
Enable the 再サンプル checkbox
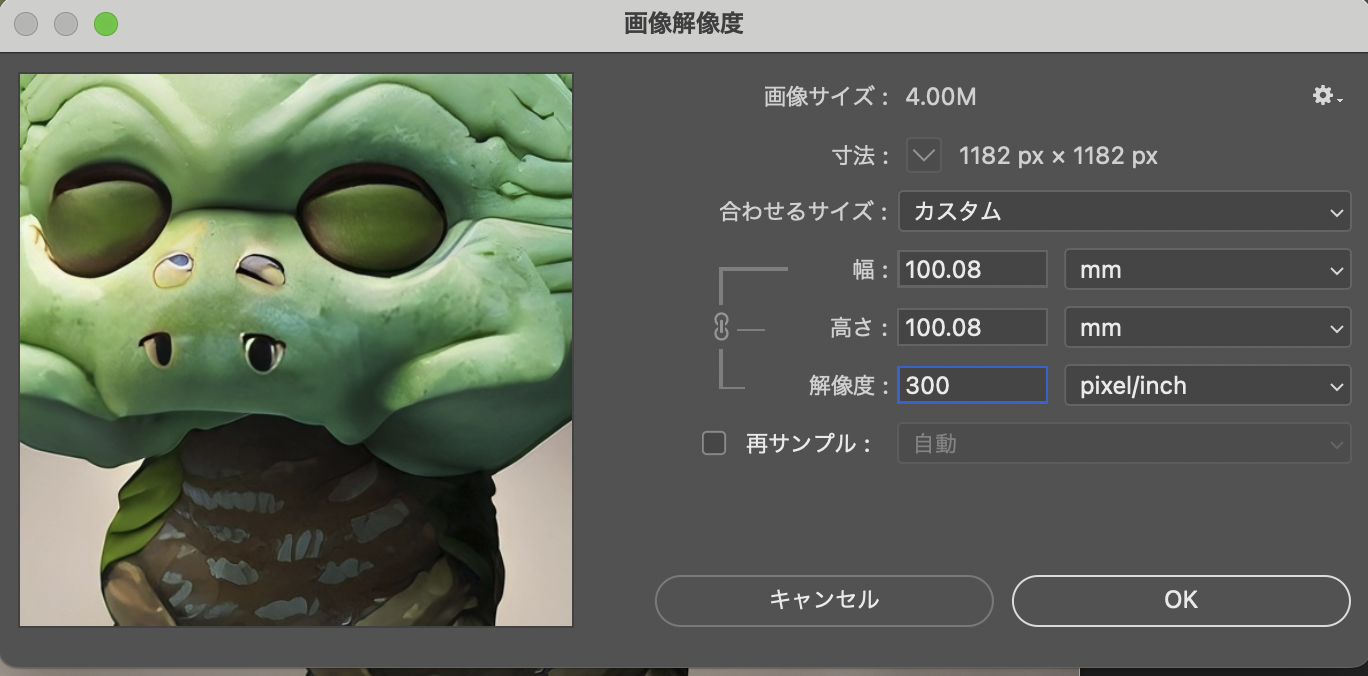pos(713,443)
